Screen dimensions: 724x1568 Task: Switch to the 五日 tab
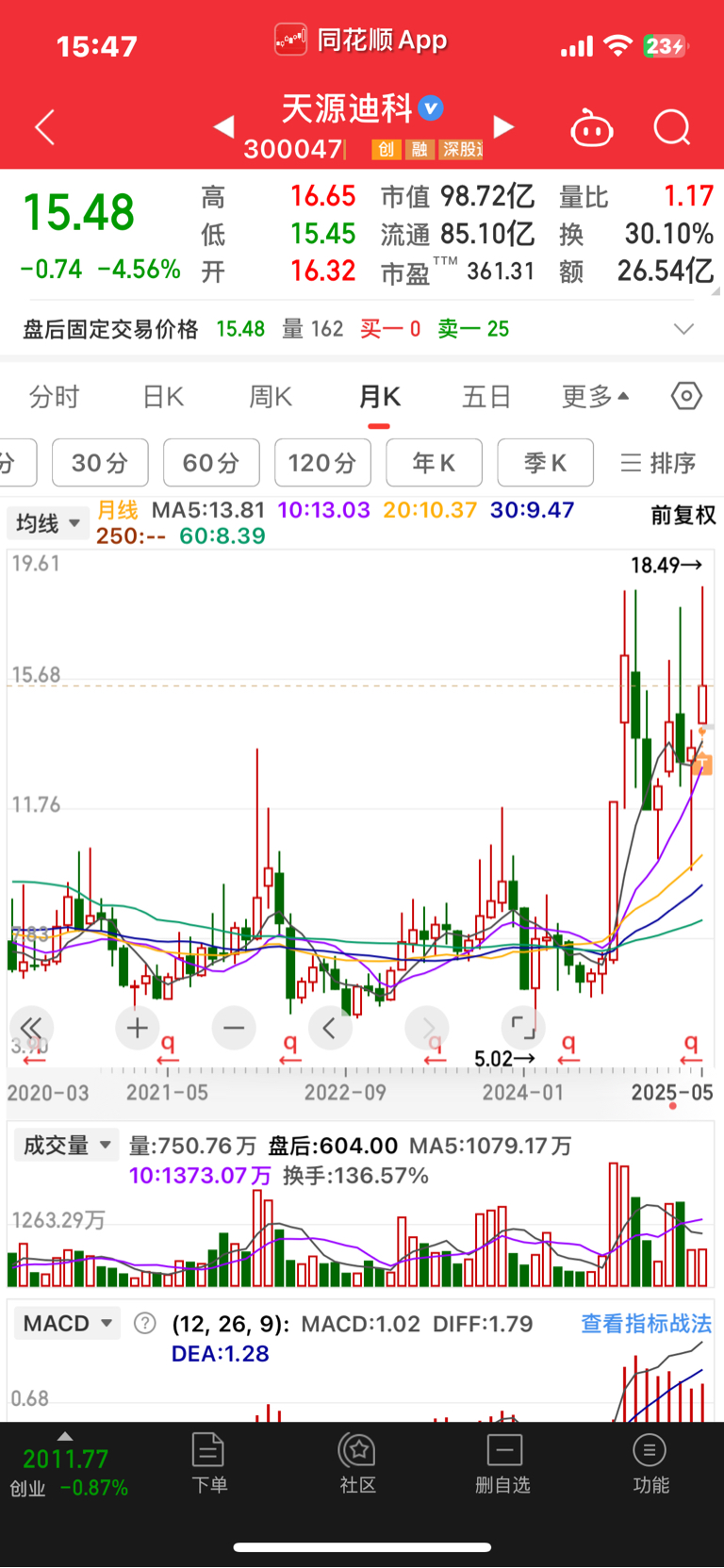tap(486, 397)
